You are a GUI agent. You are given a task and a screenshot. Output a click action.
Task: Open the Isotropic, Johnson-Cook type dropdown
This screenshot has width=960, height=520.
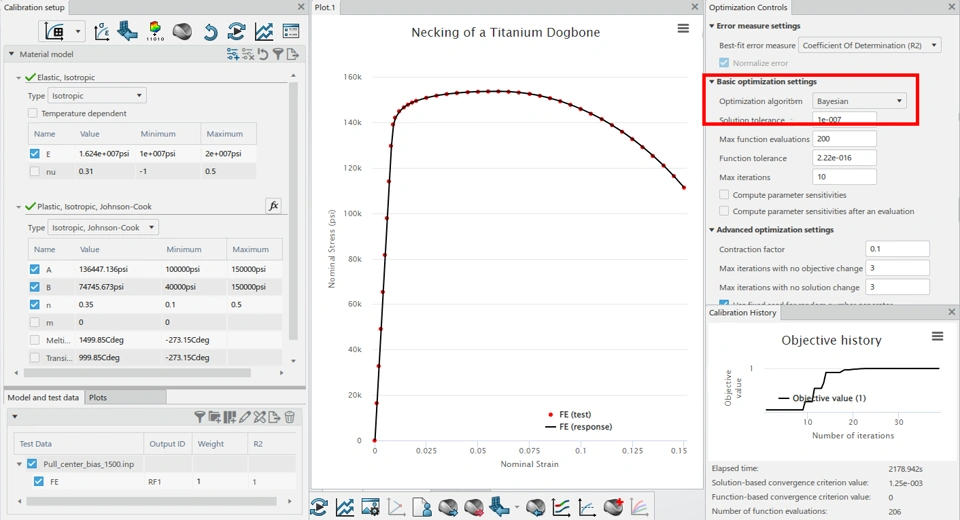103,227
